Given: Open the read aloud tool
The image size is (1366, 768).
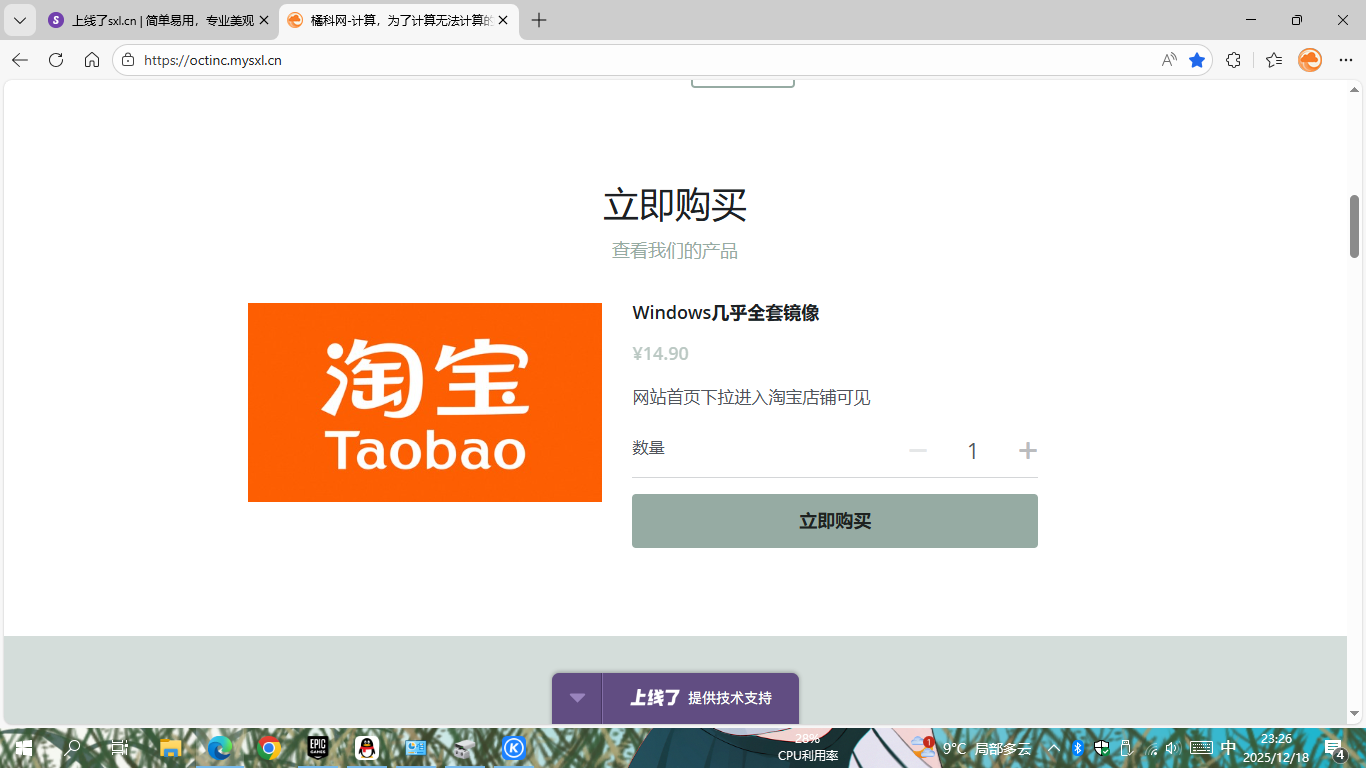Looking at the screenshot, I should point(1169,60).
